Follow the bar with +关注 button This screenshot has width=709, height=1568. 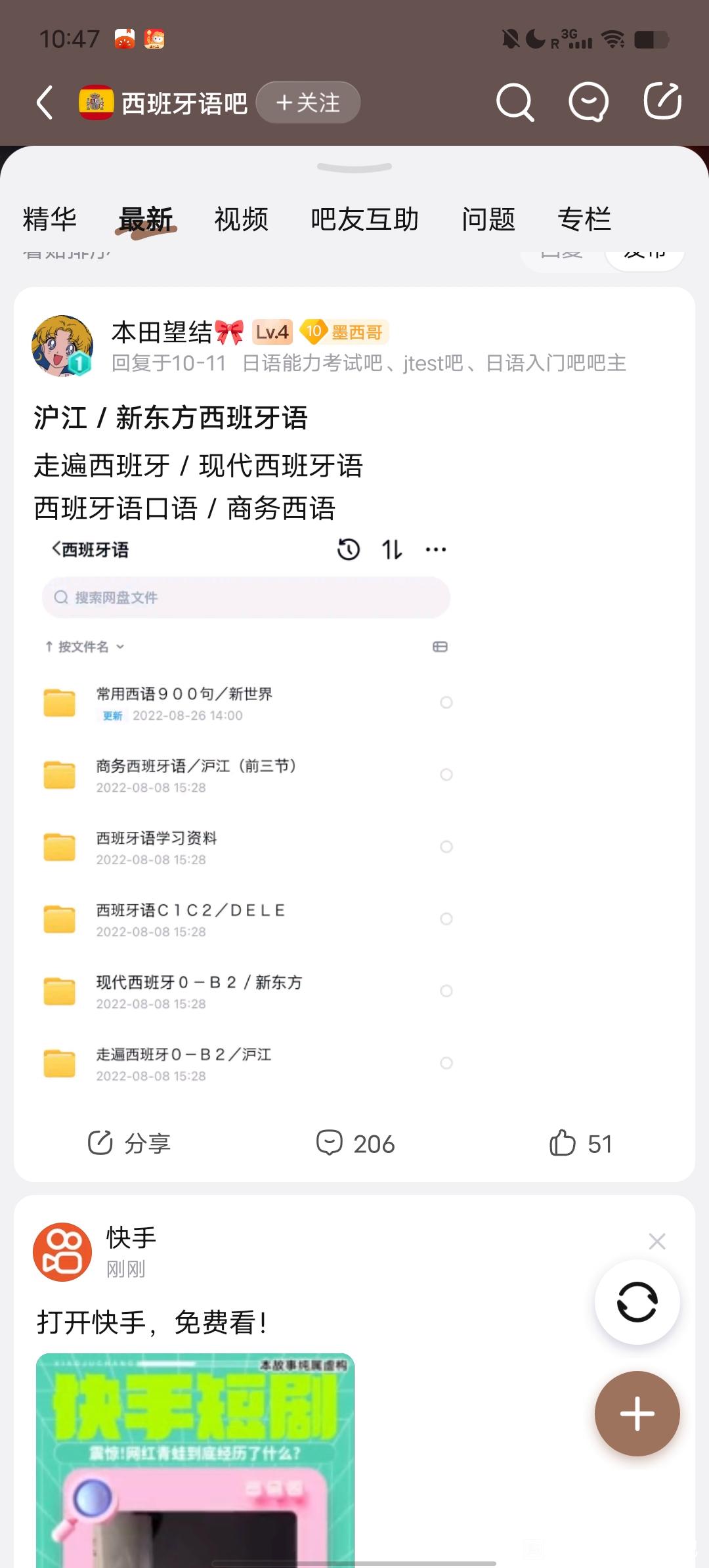(308, 102)
